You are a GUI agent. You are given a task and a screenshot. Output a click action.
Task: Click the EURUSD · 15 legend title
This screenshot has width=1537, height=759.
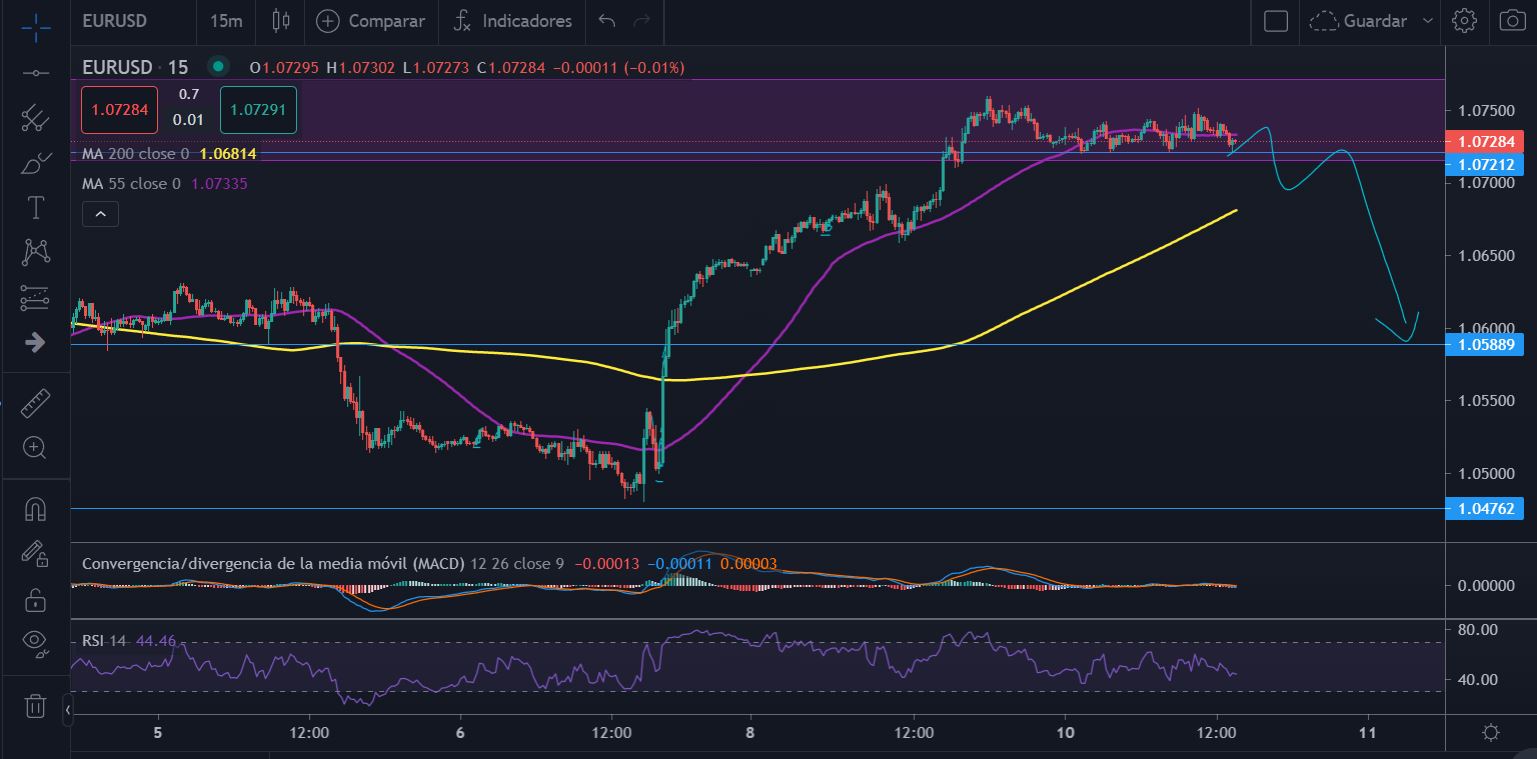135,67
